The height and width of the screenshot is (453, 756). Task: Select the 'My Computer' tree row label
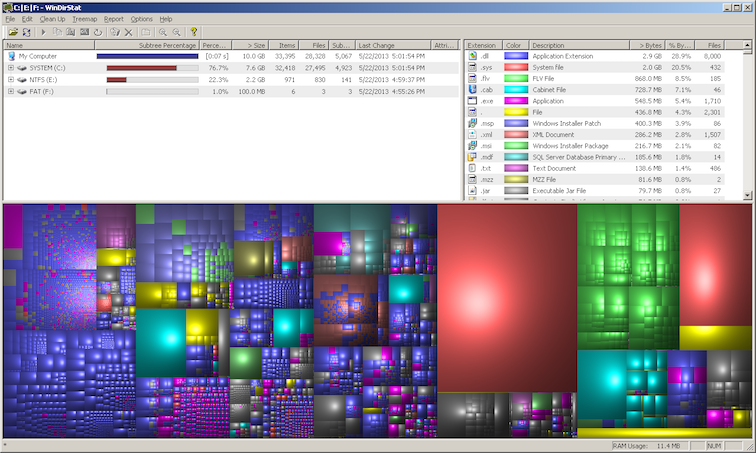coord(38,56)
